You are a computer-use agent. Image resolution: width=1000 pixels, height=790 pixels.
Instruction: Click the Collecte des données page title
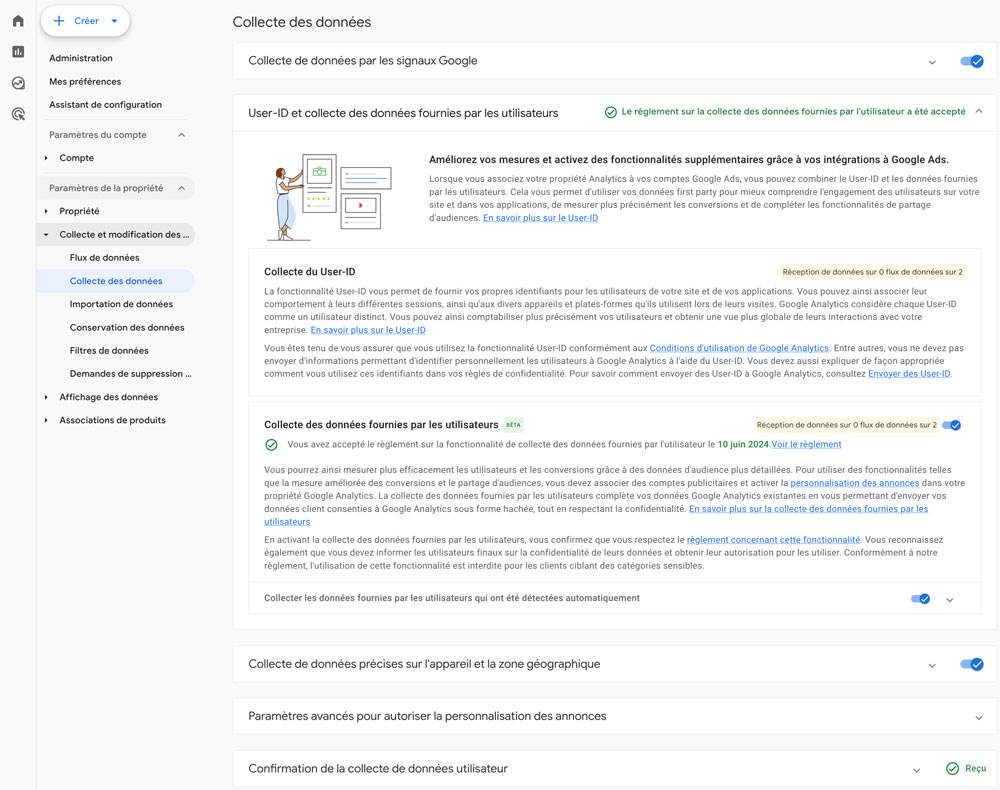pyautogui.click(x=302, y=22)
